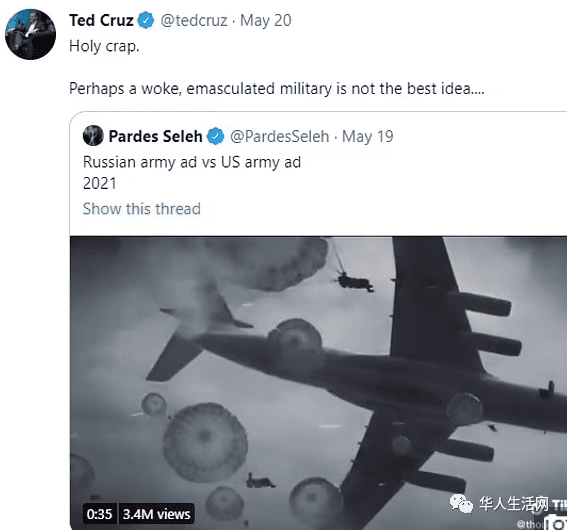
Task: Play the embedded paratrooper video
Action: point(318,382)
